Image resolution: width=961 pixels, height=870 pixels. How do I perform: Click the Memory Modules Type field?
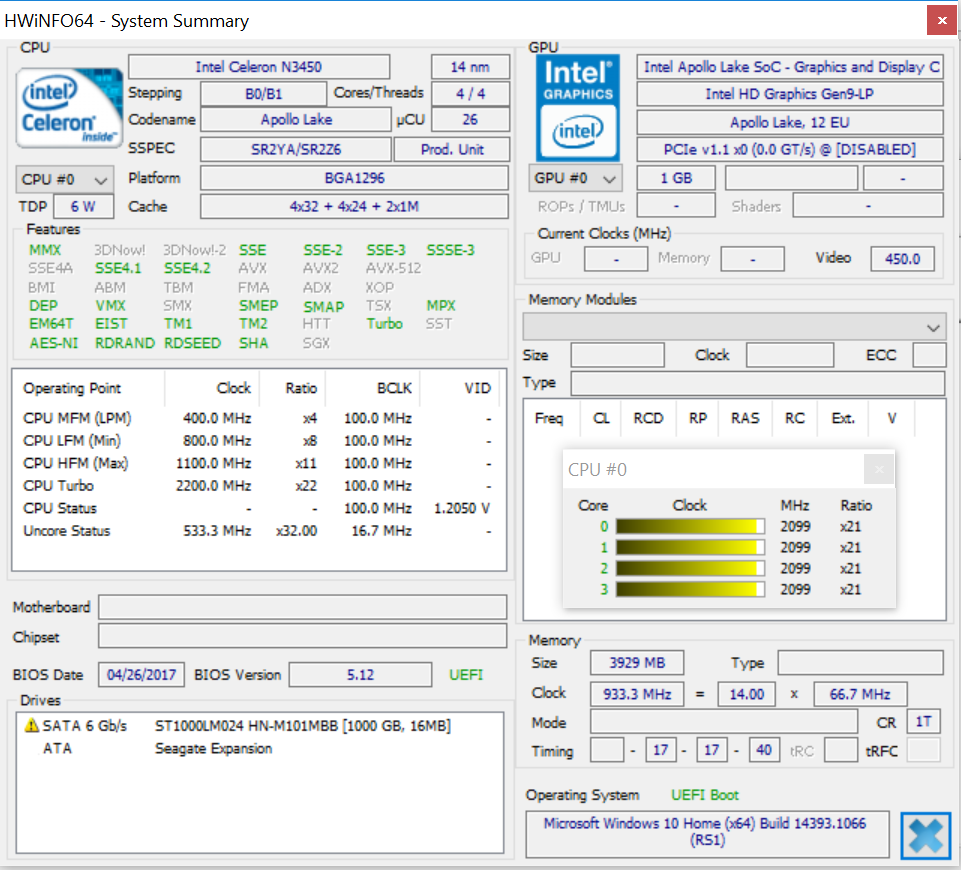pyautogui.click(x=758, y=384)
